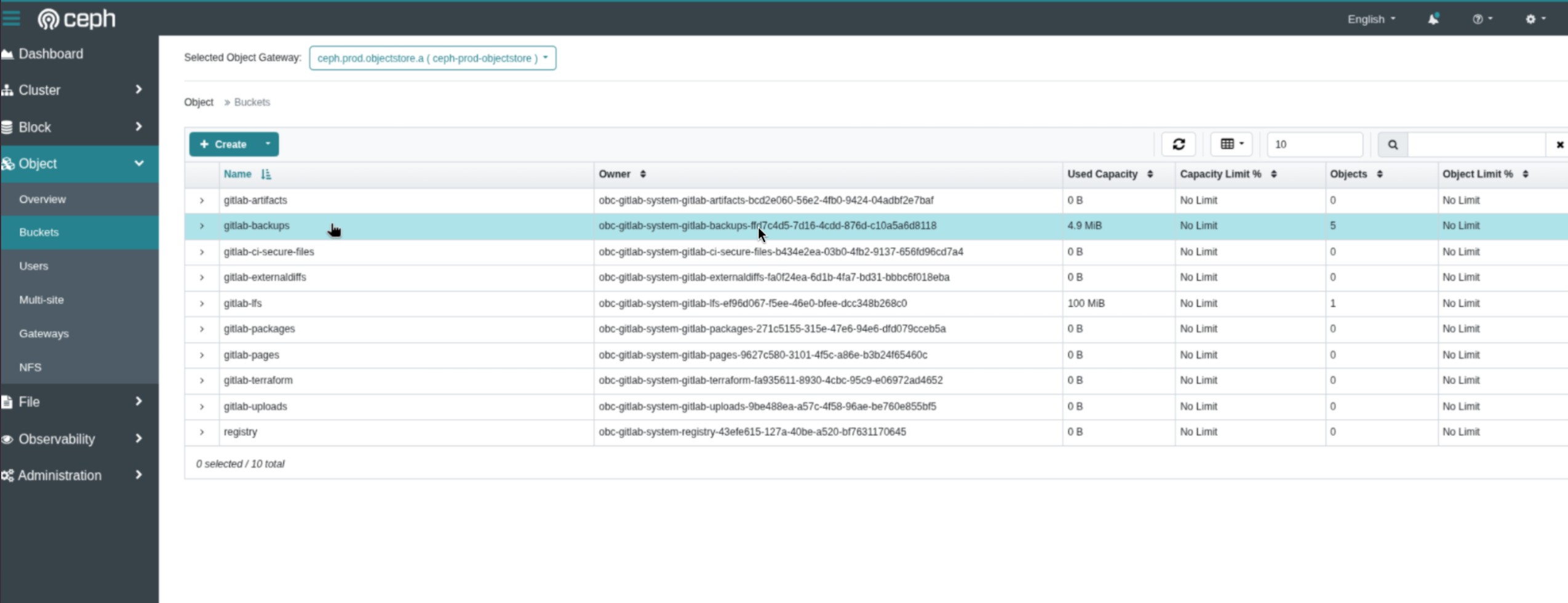Open the notifications bell icon

pyautogui.click(x=1432, y=19)
